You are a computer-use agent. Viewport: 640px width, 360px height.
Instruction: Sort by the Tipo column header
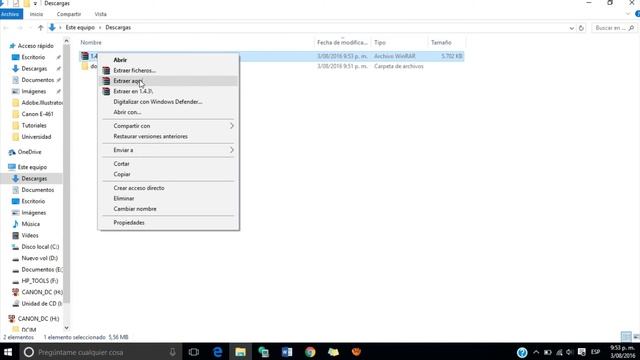point(380,42)
